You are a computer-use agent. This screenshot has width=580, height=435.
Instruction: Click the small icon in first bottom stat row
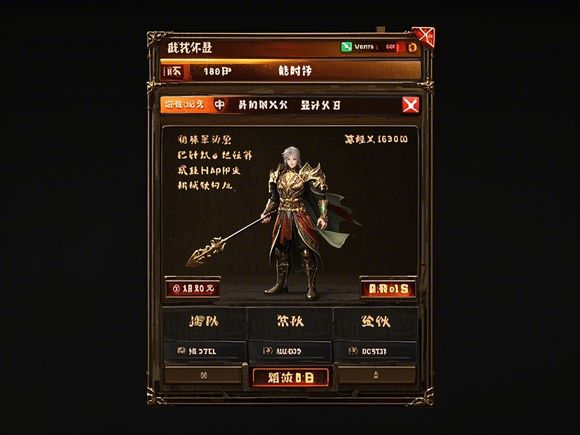pyautogui.click(x=181, y=350)
